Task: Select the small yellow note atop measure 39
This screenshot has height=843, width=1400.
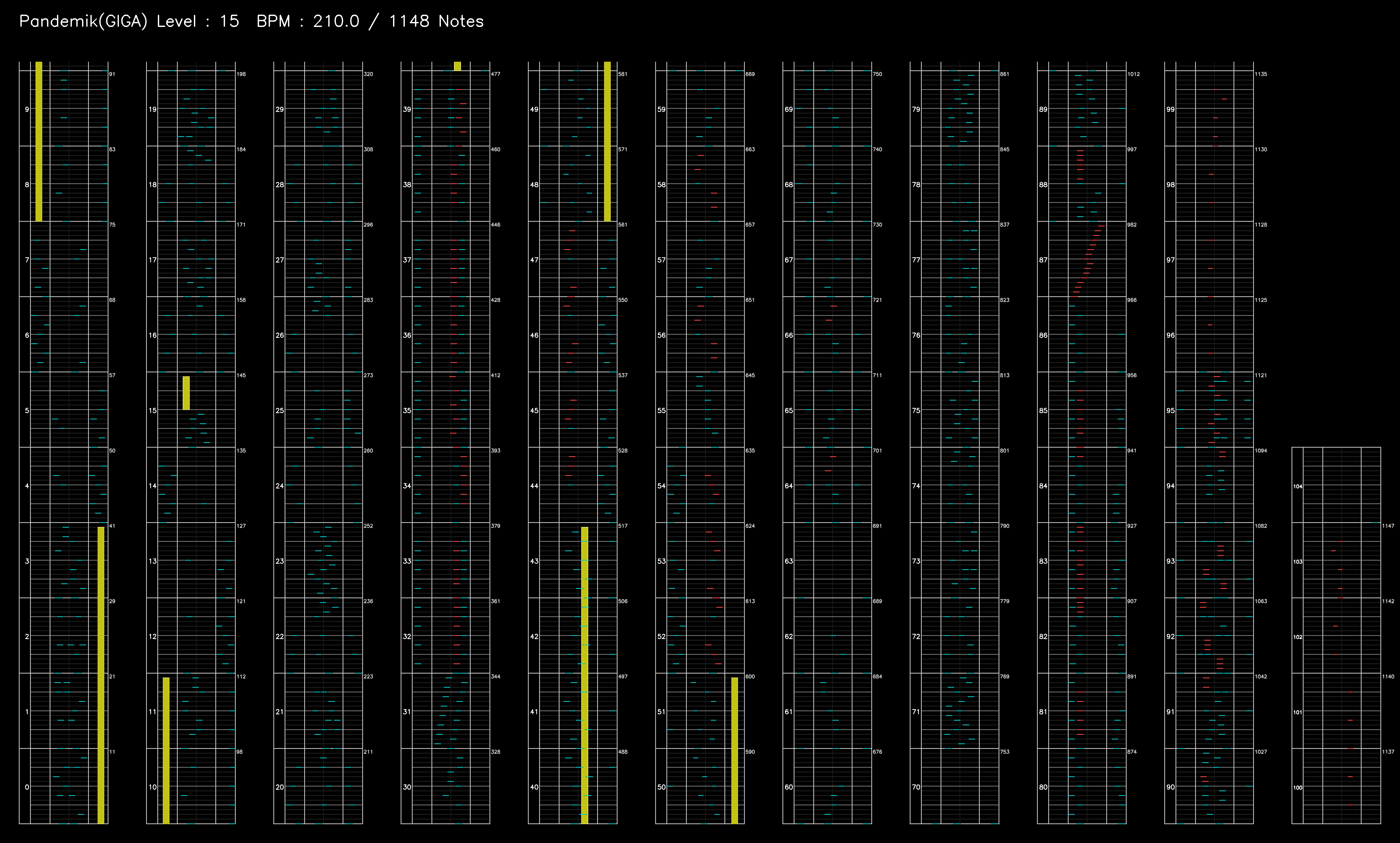Action: (458, 66)
